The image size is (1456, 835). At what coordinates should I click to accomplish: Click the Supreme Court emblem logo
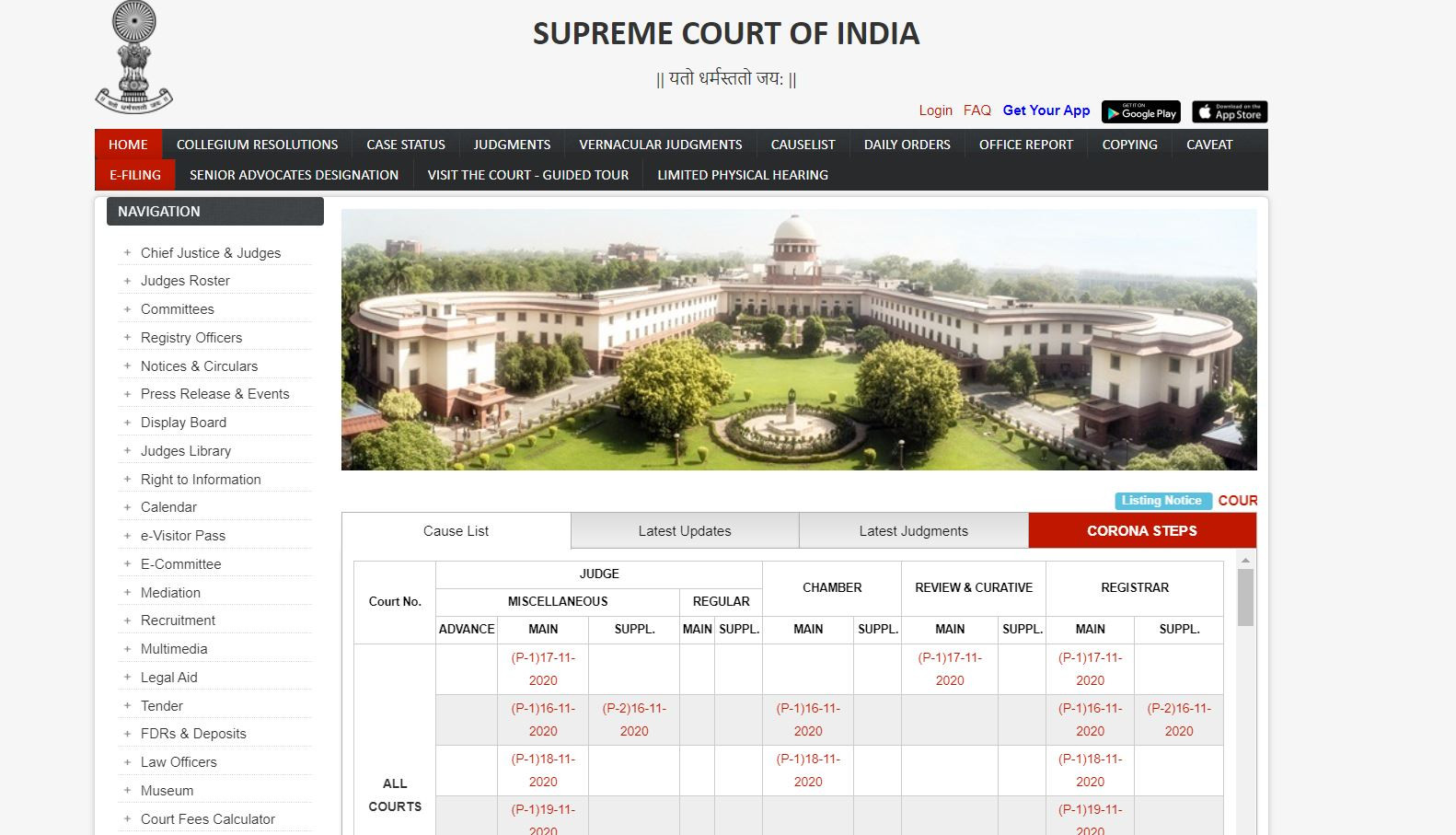pyautogui.click(x=134, y=57)
